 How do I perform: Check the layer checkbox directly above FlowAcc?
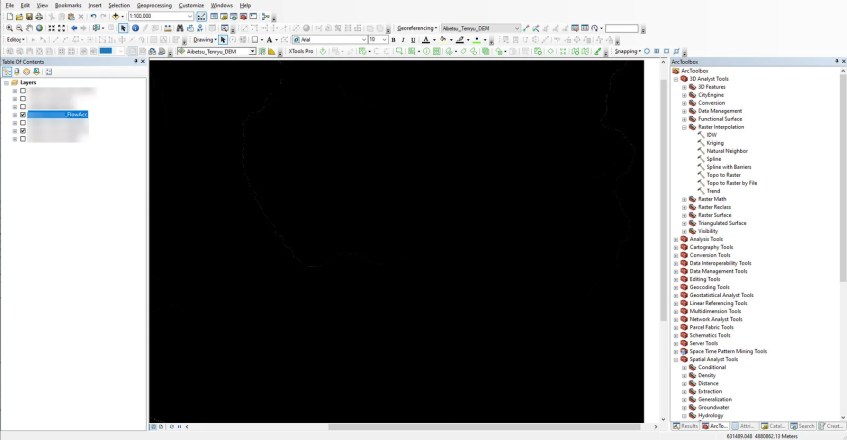(x=23, y=106)
